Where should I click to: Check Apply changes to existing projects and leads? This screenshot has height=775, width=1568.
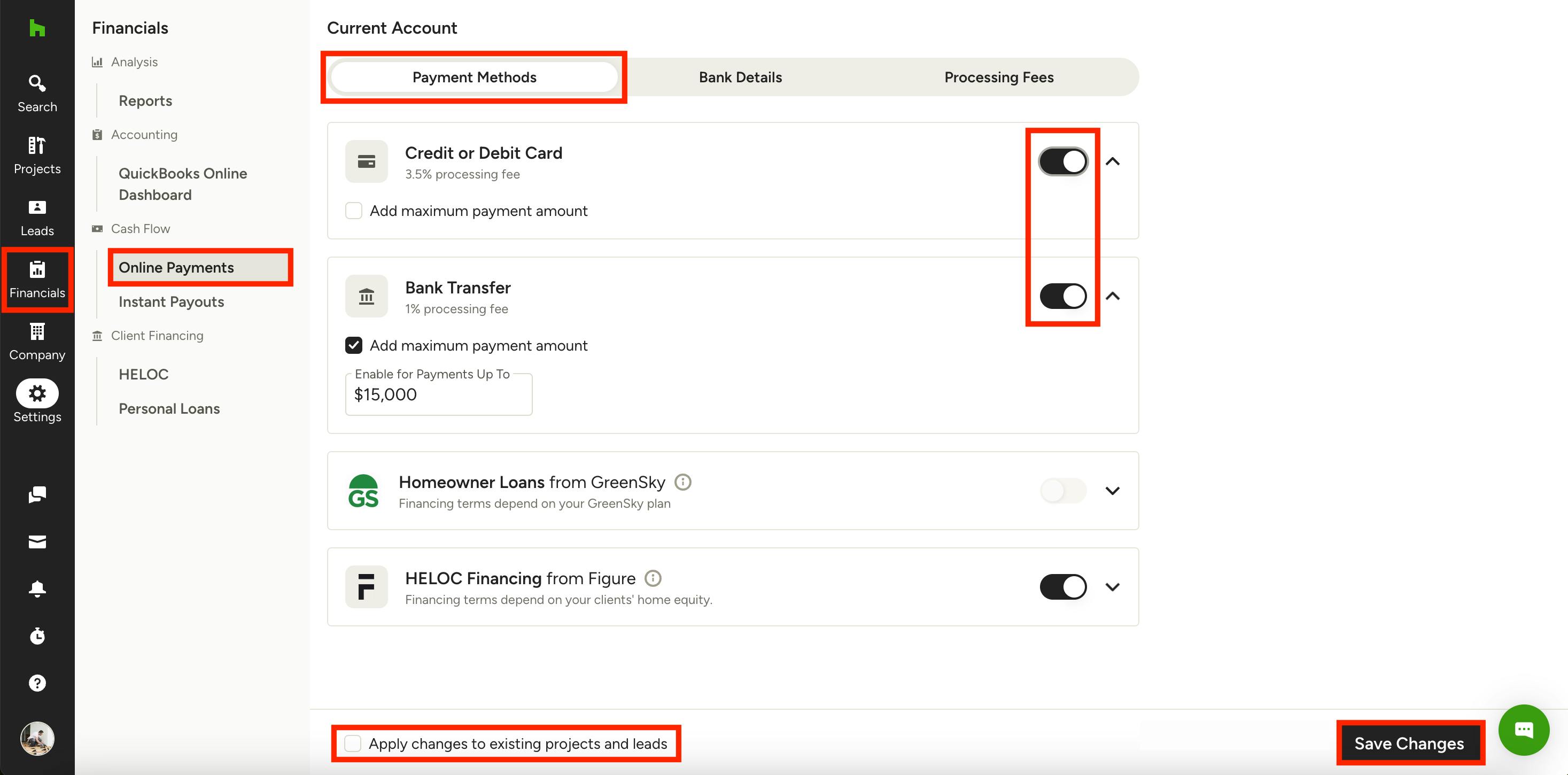pyautogui.click(x=353, y=743)
